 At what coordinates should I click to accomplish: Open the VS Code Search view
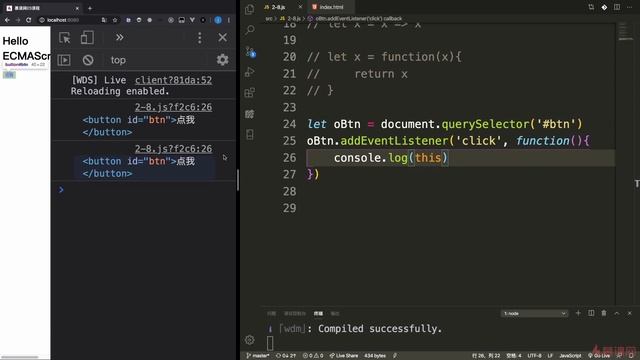click(250, 30)
